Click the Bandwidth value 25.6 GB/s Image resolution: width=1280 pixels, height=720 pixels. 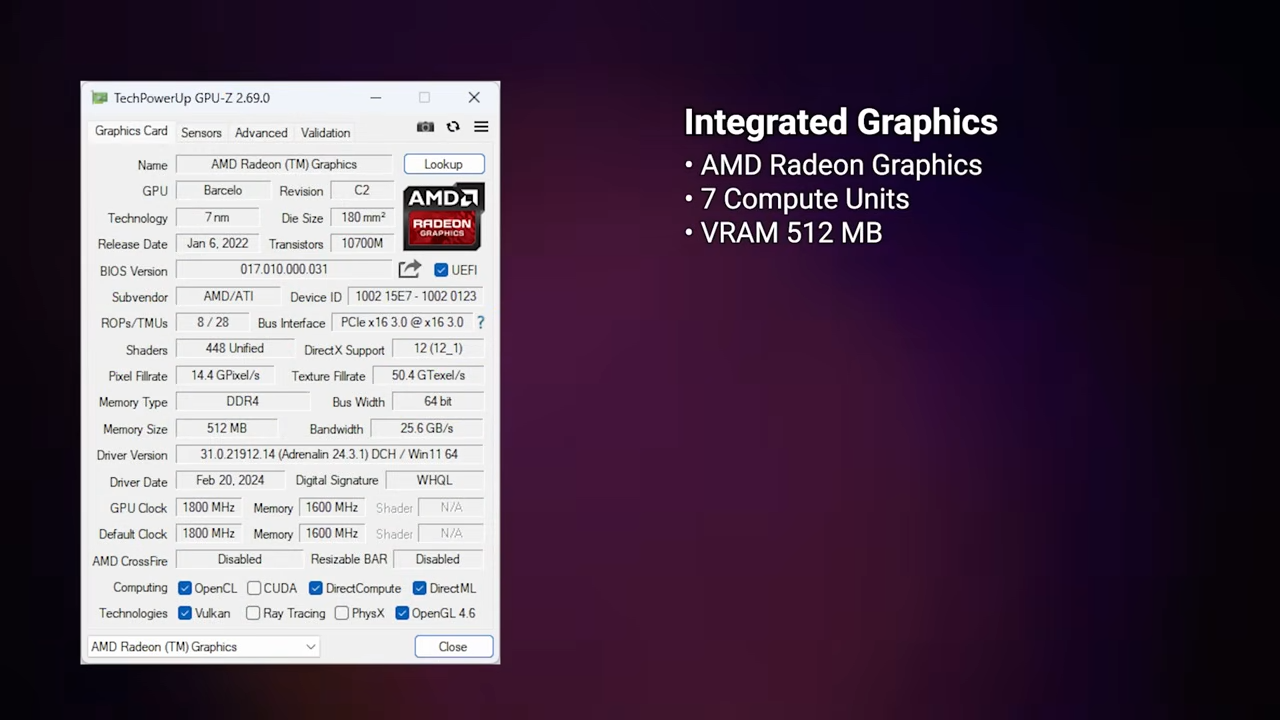tap(427, 428)
